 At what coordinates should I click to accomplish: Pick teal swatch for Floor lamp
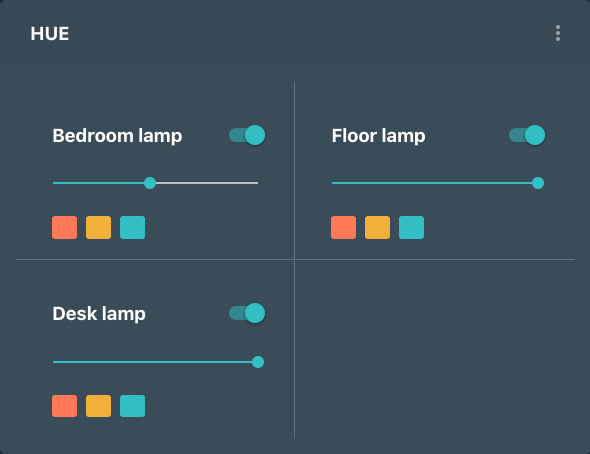[411, 228]
